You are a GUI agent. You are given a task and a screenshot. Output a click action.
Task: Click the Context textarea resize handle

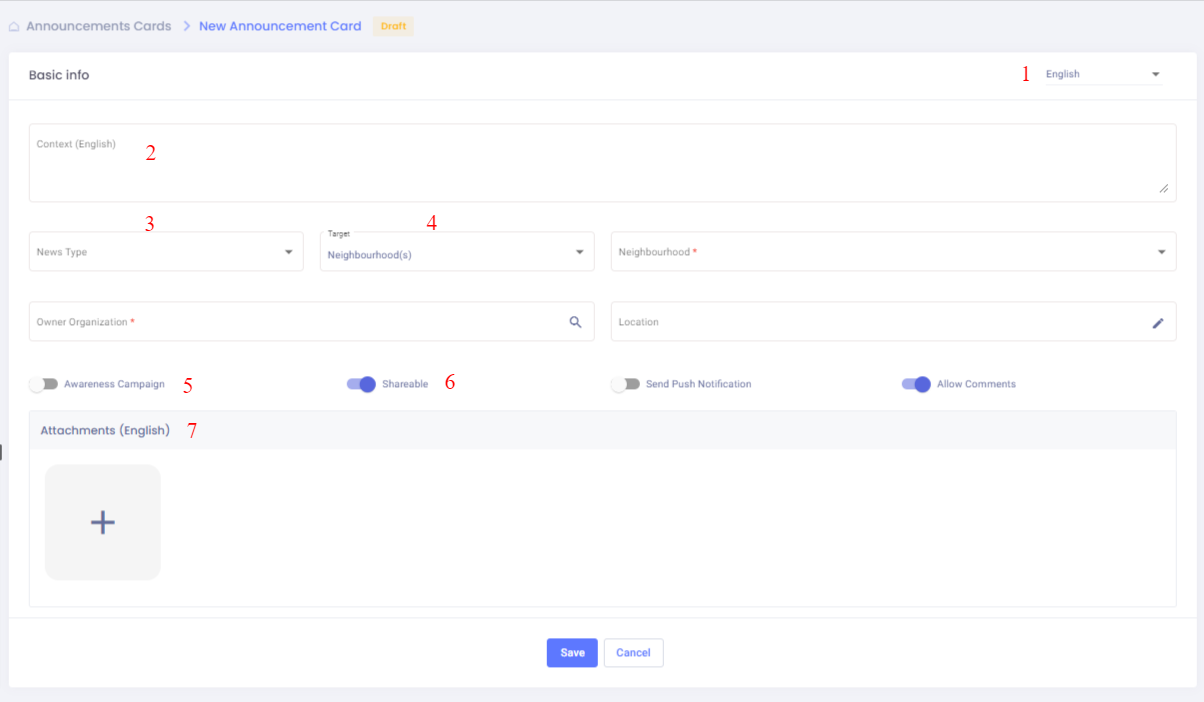[x=1163, y=188]
